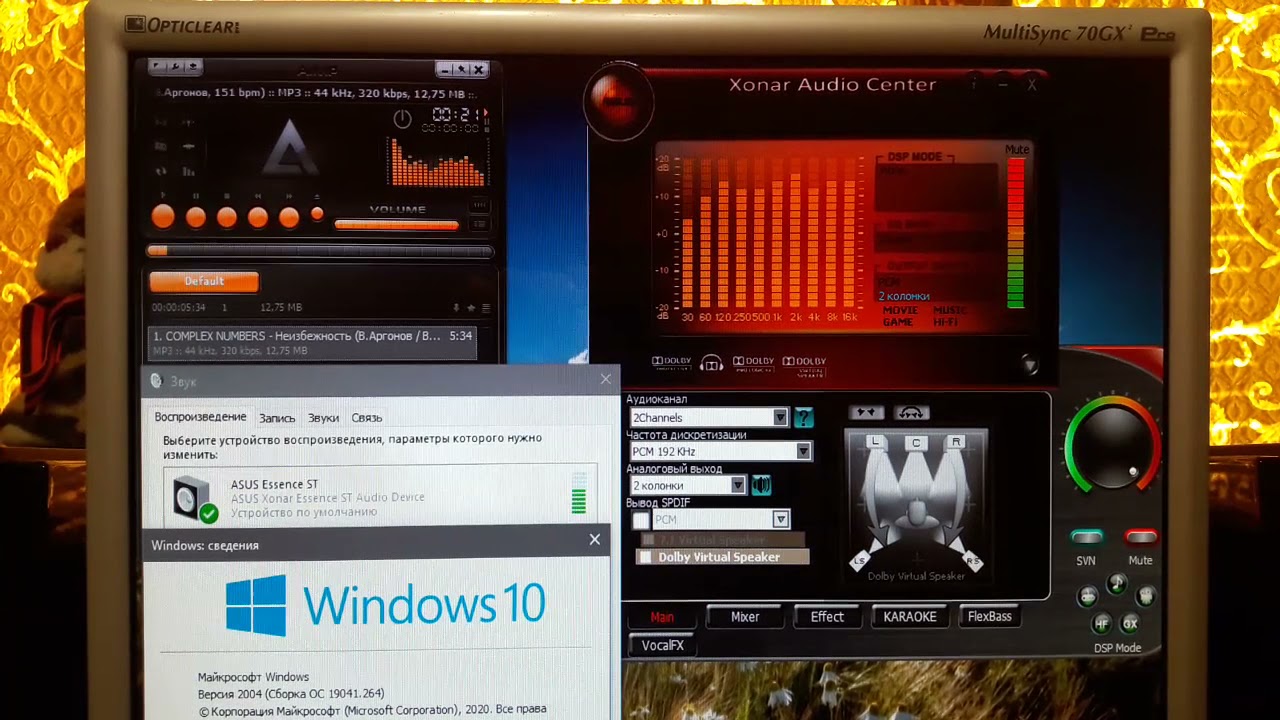Click playlist star favorites icon

(x=471, y=308)
